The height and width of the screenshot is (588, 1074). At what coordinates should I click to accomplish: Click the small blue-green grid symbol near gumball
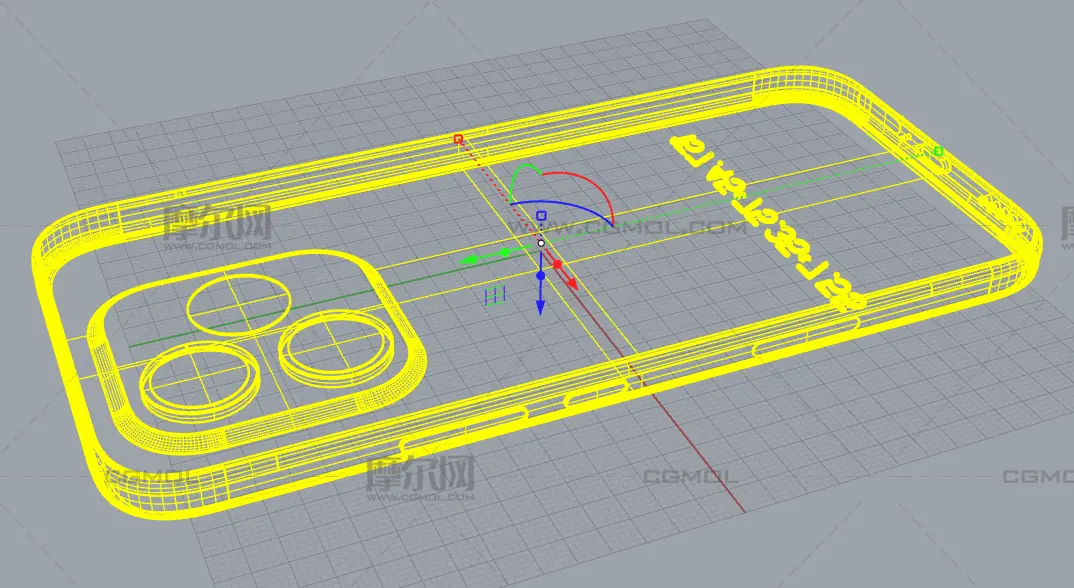click(496, 295)
